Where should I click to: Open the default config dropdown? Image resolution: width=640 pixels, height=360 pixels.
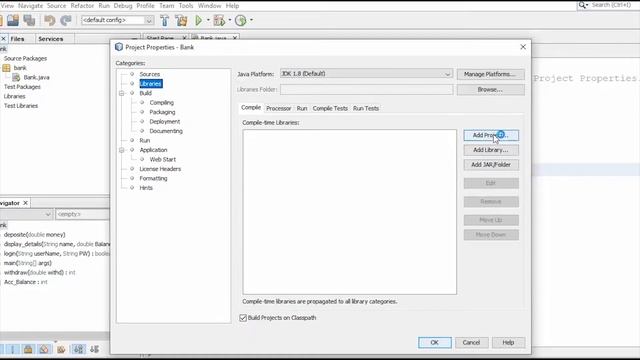tap(149, 20)
